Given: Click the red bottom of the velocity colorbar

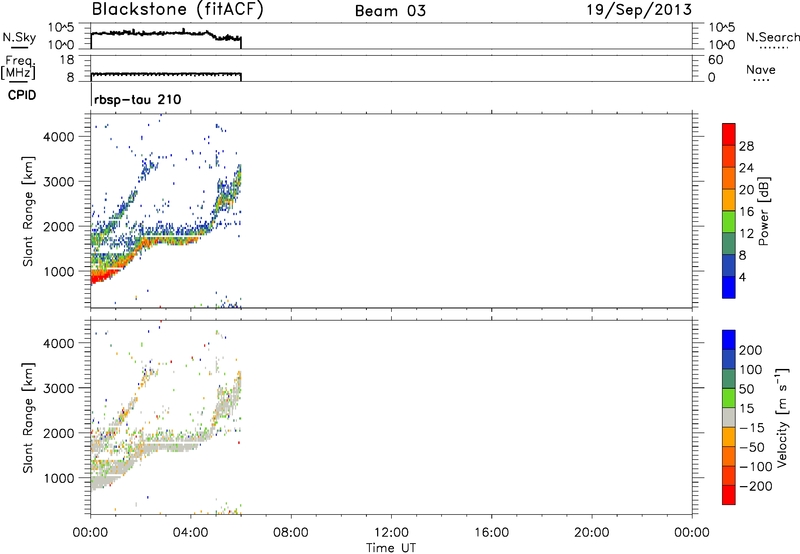Looking at the screenshot, I should point(729,495).
